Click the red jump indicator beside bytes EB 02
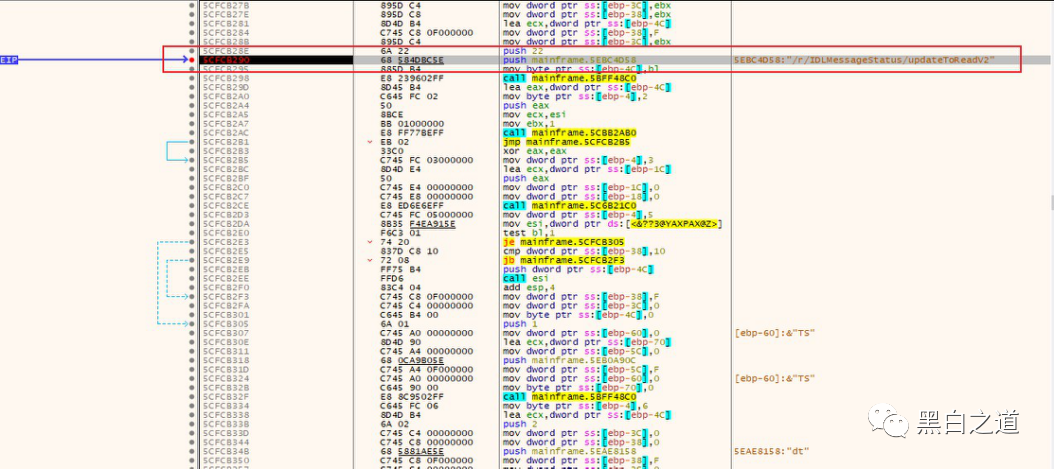1054x469 pixels. (369, 142)
